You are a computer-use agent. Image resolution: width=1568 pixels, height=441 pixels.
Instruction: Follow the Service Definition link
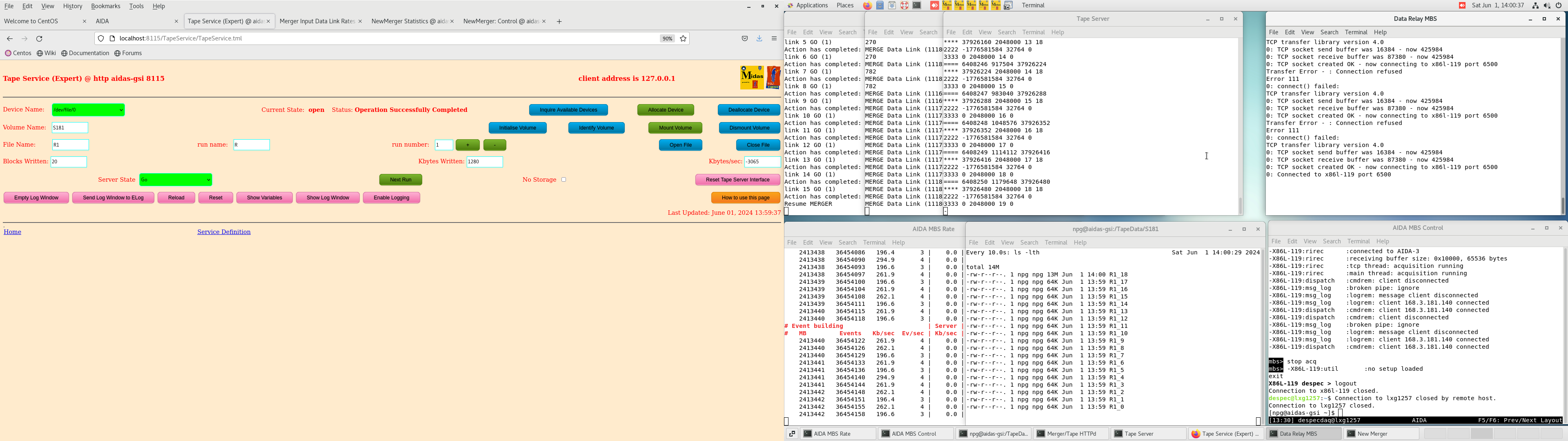pos(223,232)
